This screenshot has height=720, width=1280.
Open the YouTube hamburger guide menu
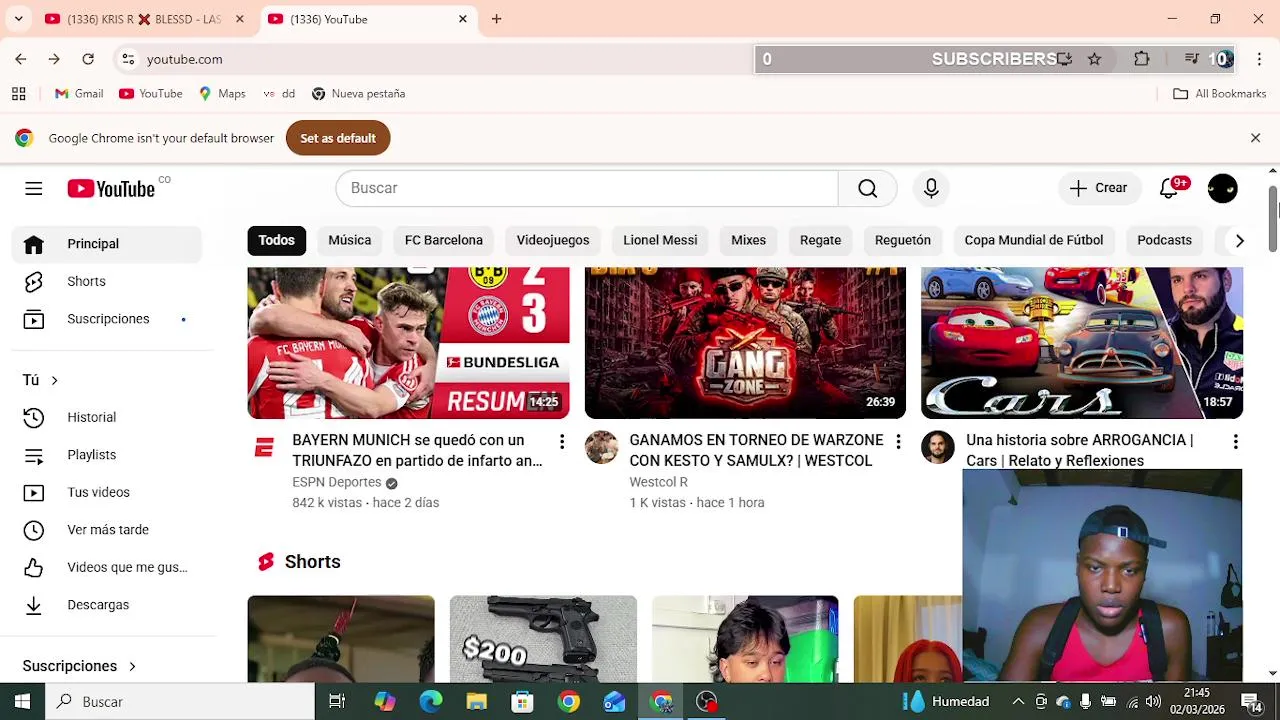pyautogui.click(x=33, y=188)
